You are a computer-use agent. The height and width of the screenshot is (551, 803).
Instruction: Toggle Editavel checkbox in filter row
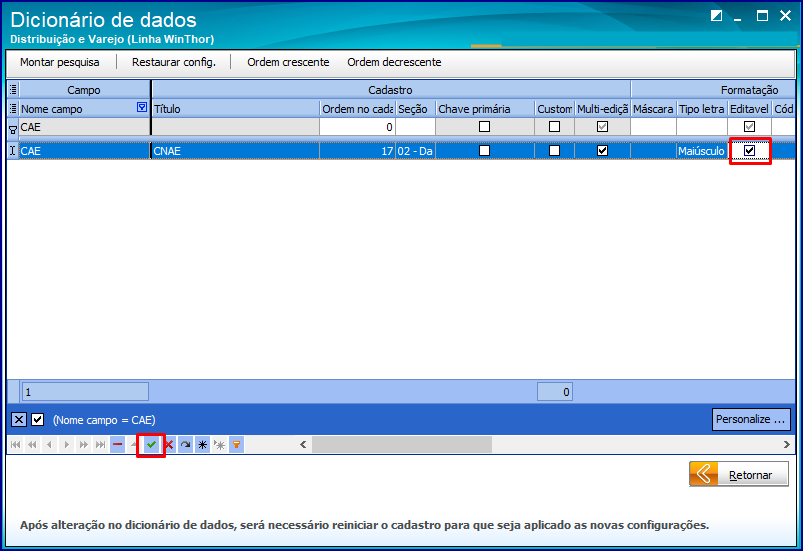(x=750, y=126)
